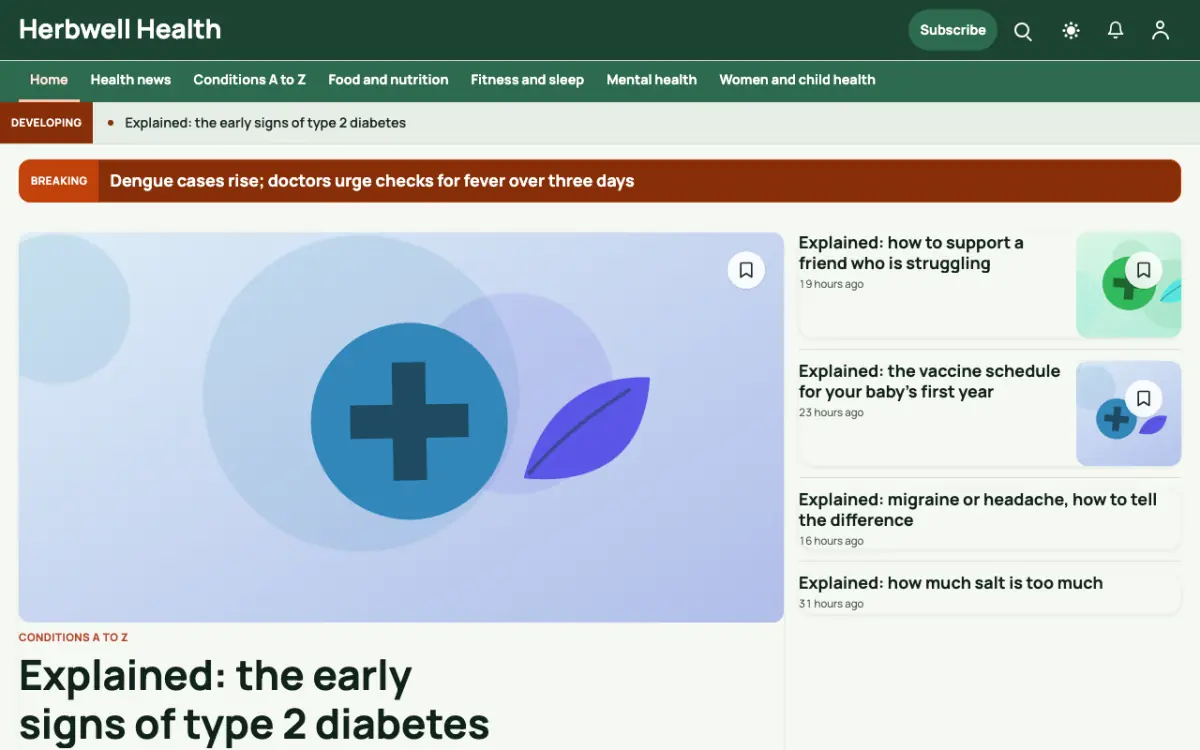Viewport: 1200px width, 750px height.
Task: Bookmark the support a friend article
Action: (x=1144, y=270)
